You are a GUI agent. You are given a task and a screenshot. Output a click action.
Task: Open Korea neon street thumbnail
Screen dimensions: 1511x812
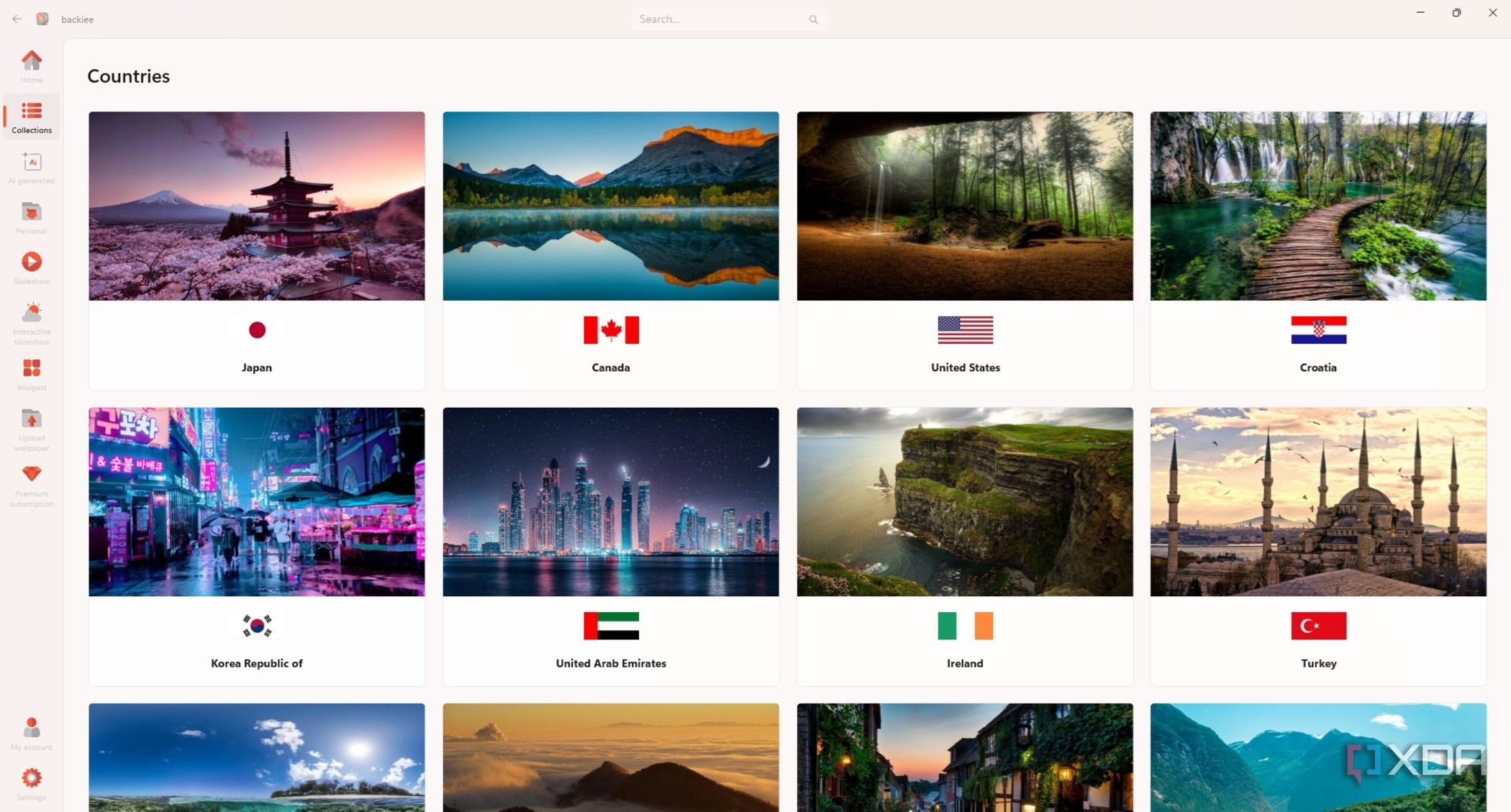[x=257, y=502]
